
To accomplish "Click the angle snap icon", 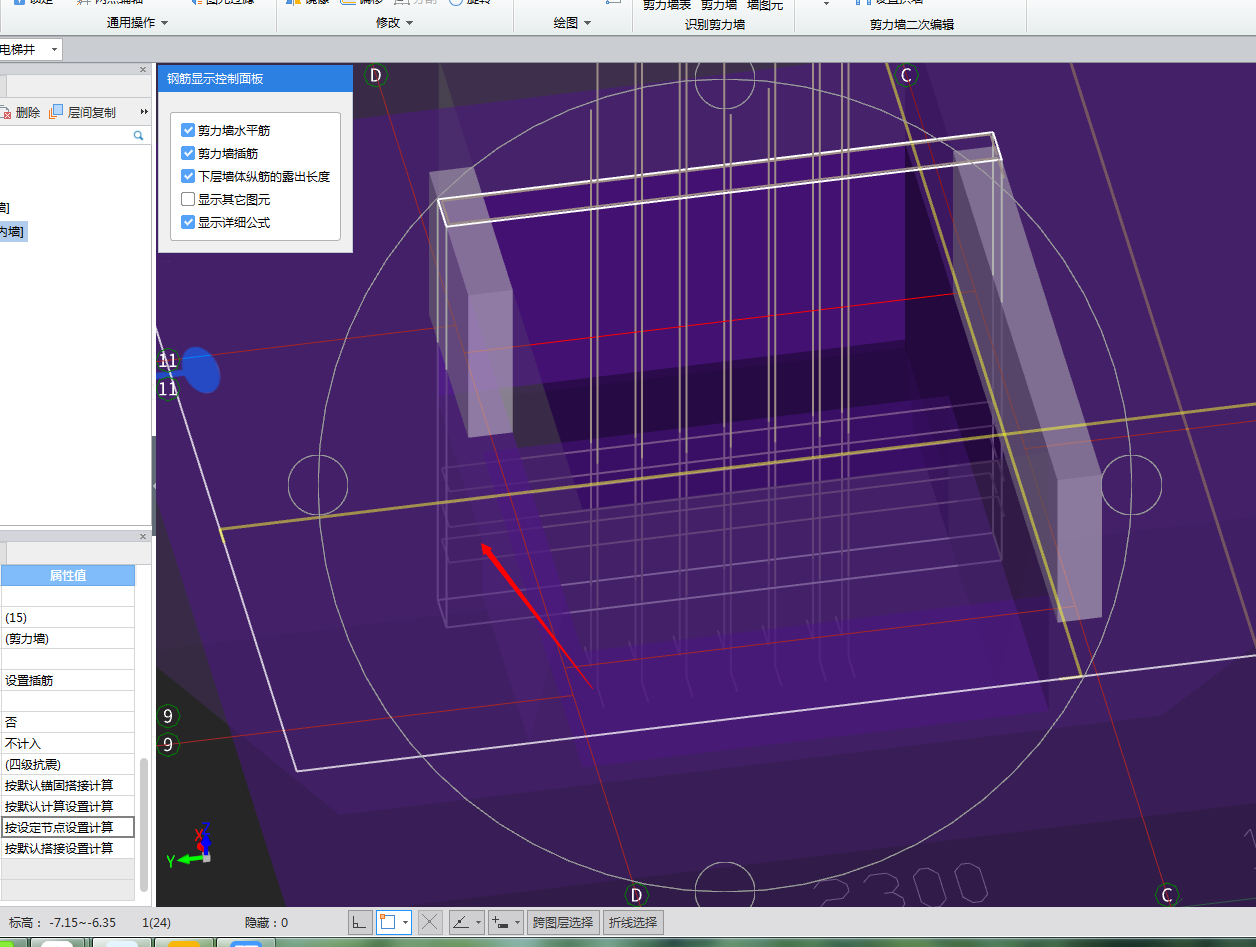I will coord(461,922).
